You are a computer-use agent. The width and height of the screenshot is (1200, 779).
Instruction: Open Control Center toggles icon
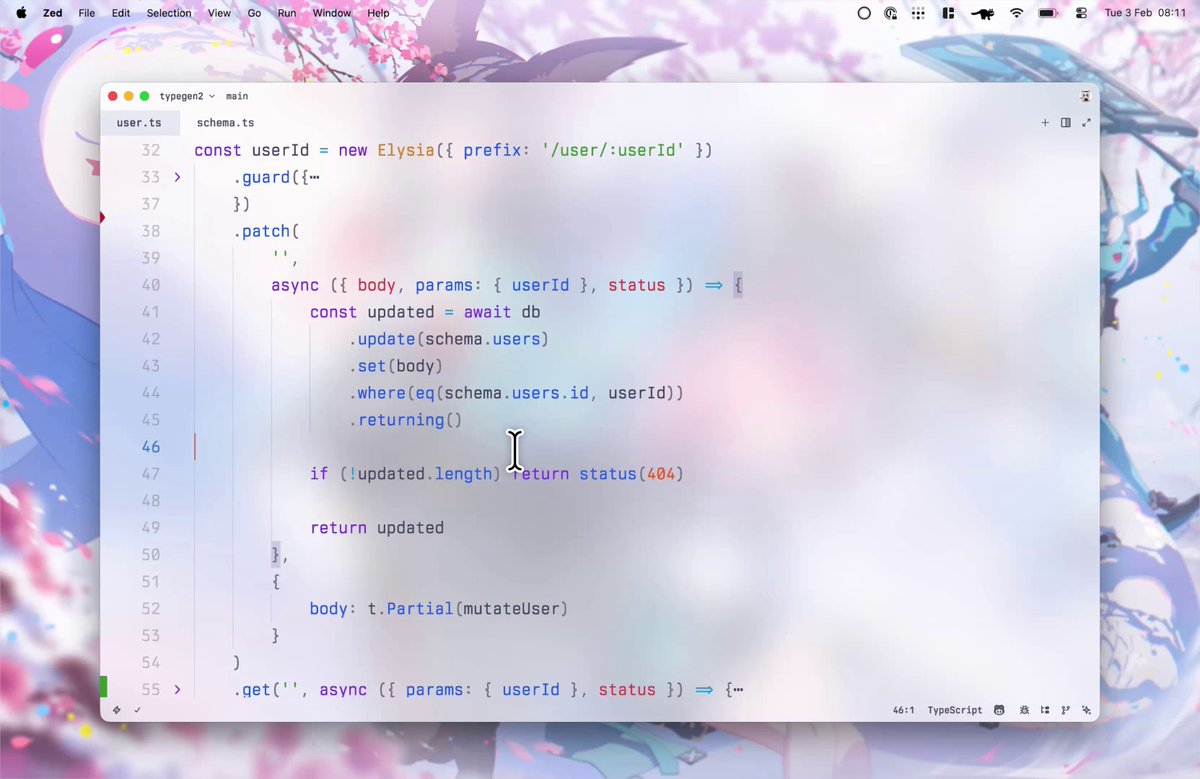pyautogui.click(x=1081, y=13)
